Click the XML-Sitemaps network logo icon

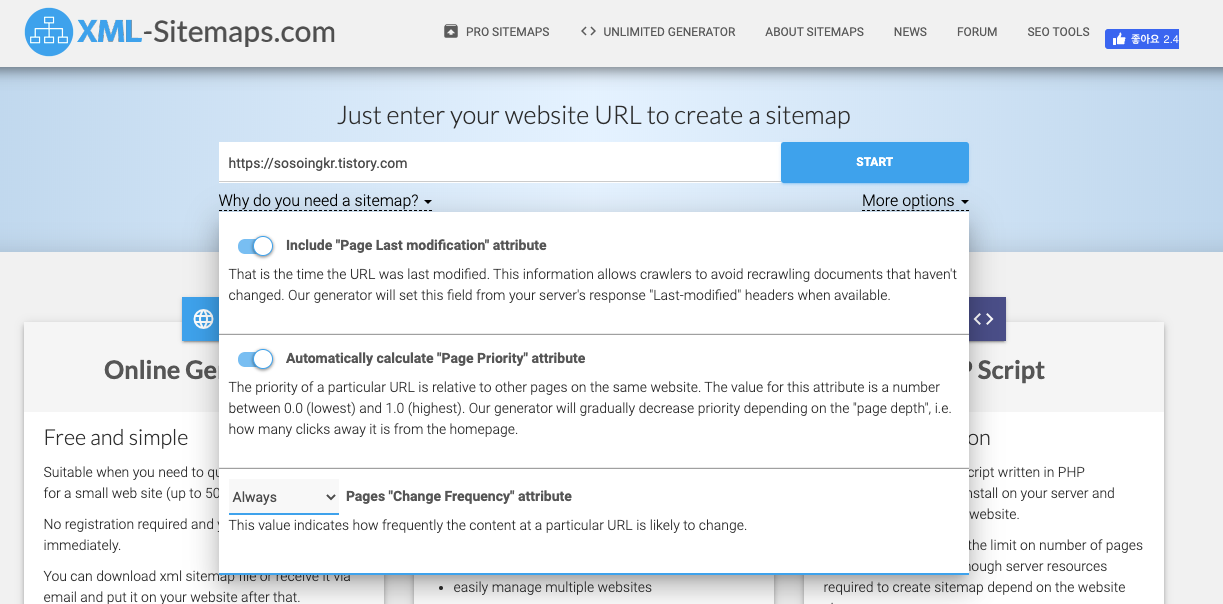coord(49,32)
